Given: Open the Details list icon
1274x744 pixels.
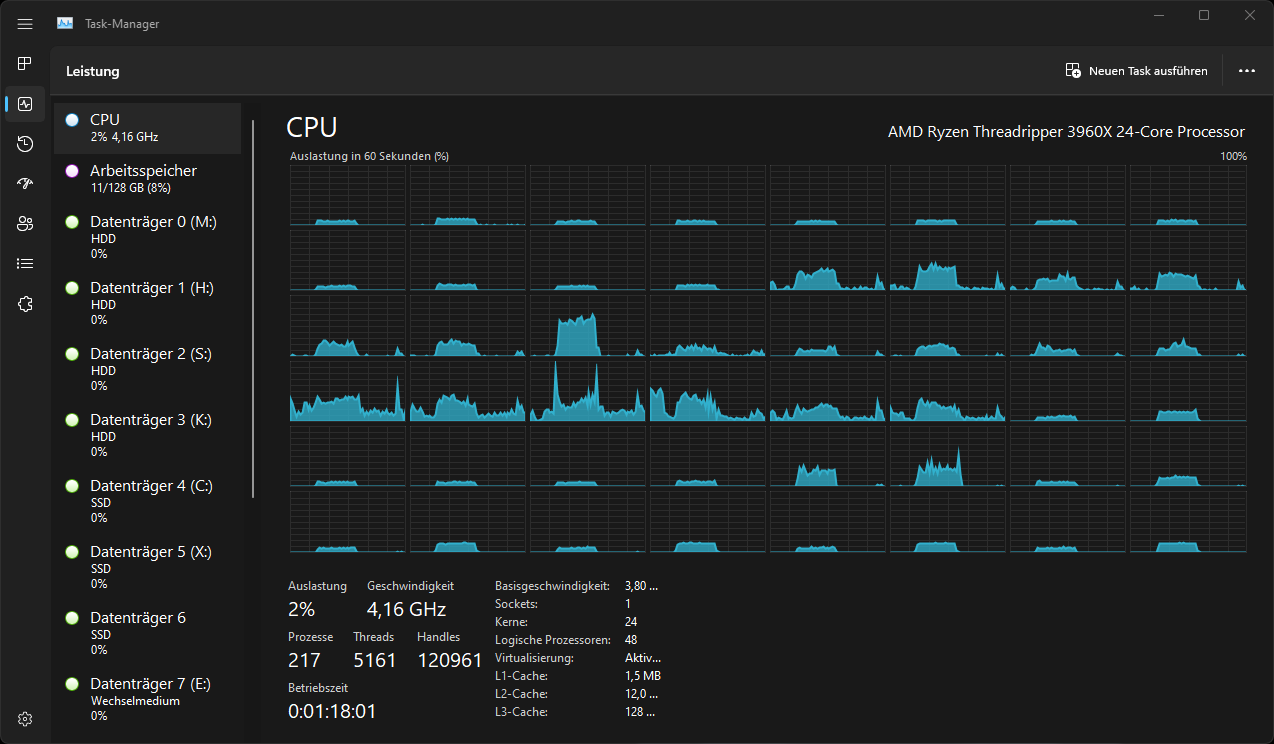Looking at the screenshot, I should (25, 264).
